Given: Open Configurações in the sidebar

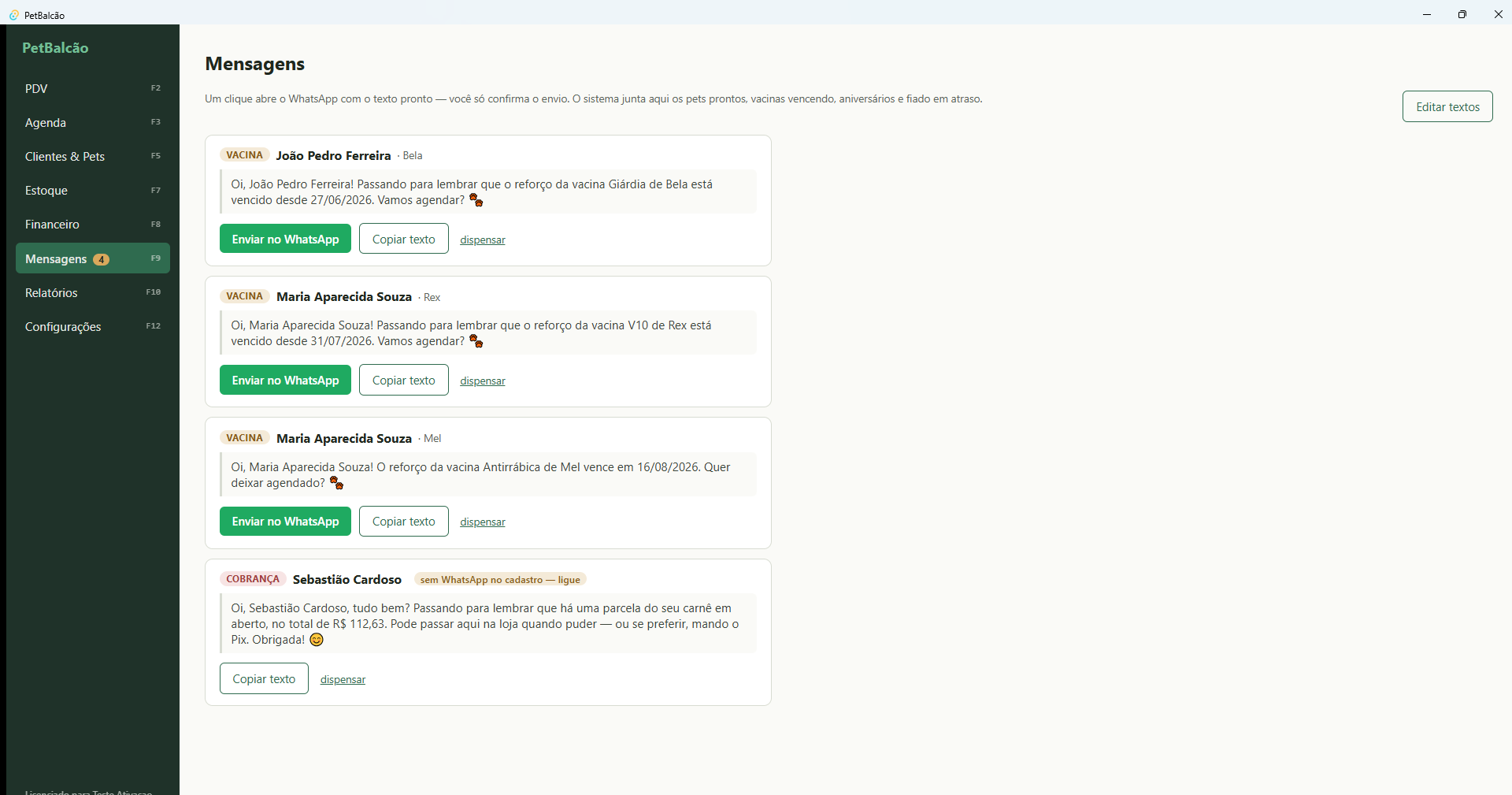Looking at the screenshot, I should (93, 326).
